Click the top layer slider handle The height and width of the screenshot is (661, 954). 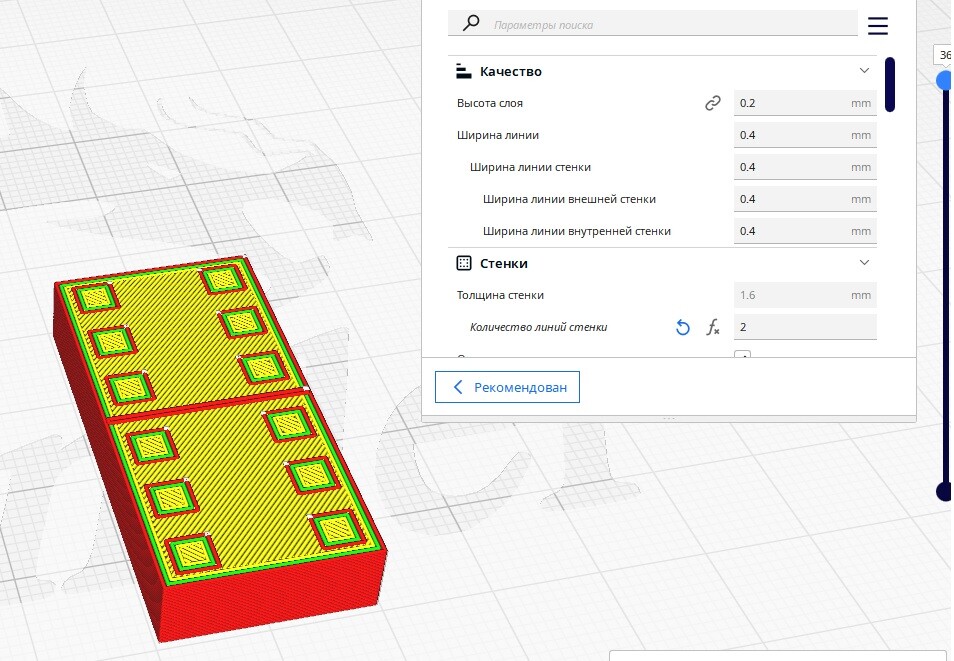click(x=945, y=80)
